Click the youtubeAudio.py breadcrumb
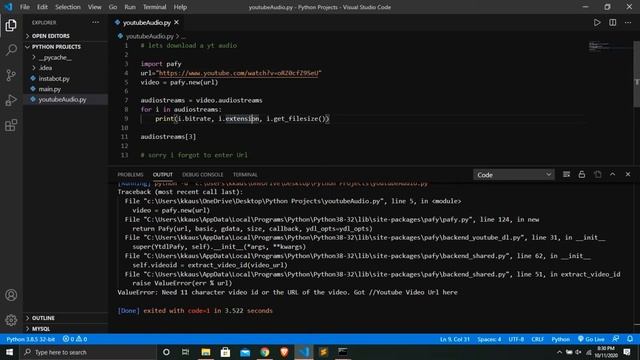The width and height of the screenshot is (640, 360). pos(149,36)
